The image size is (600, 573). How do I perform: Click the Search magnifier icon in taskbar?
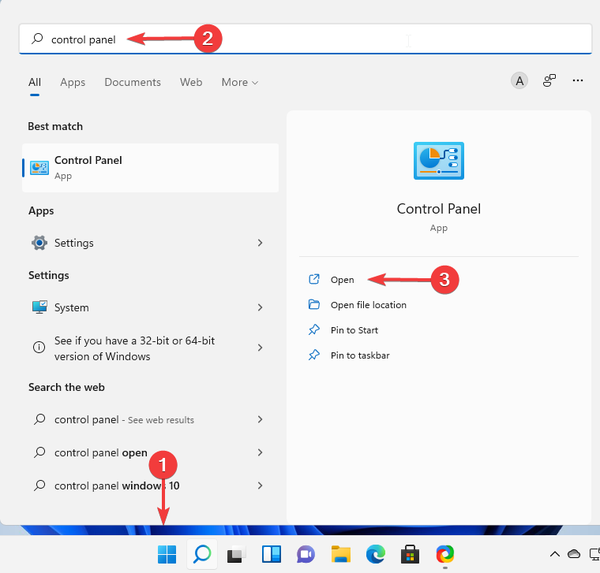point(201,554)
